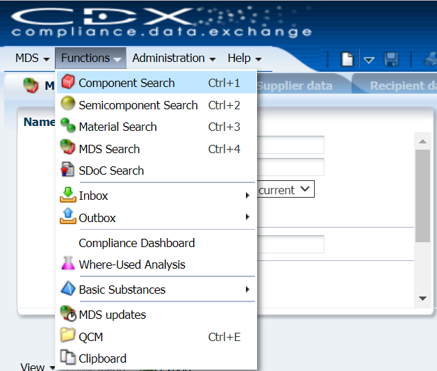This screenshot has width=437, height=371.
Task: Click the vertical scrollbar thumb
Action: pyautogui.click(x=423, y=195)
